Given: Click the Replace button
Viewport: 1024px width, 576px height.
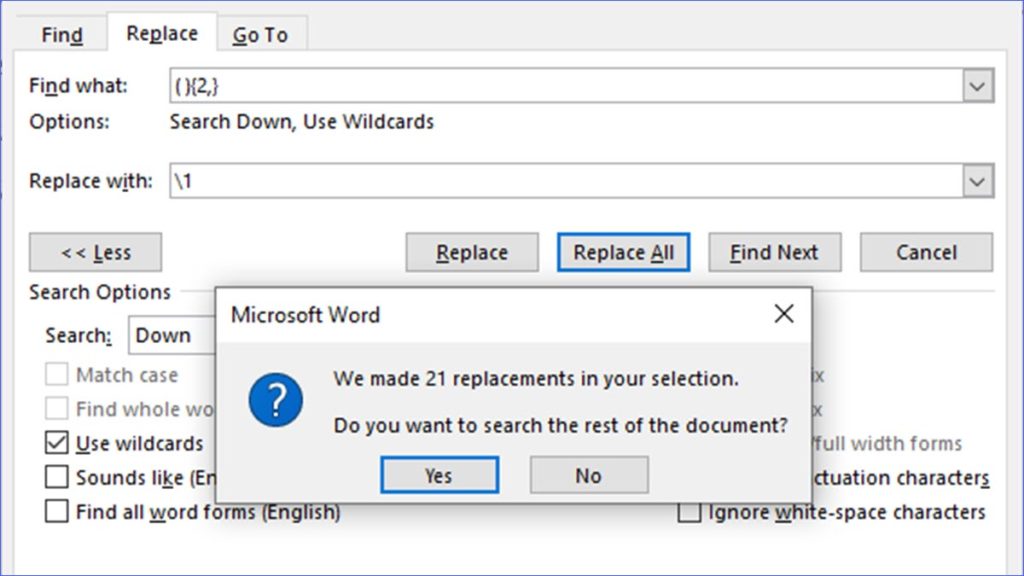Looking at the screenshot, I should tap(472, 253).
